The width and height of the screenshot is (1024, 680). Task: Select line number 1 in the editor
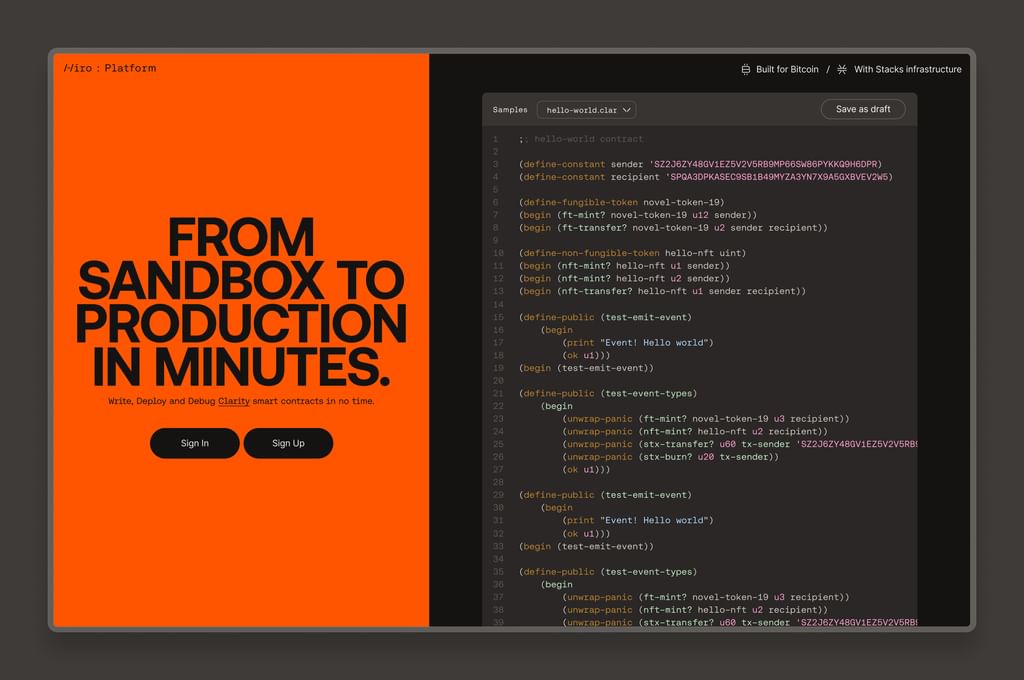click(x=495, y=138)
